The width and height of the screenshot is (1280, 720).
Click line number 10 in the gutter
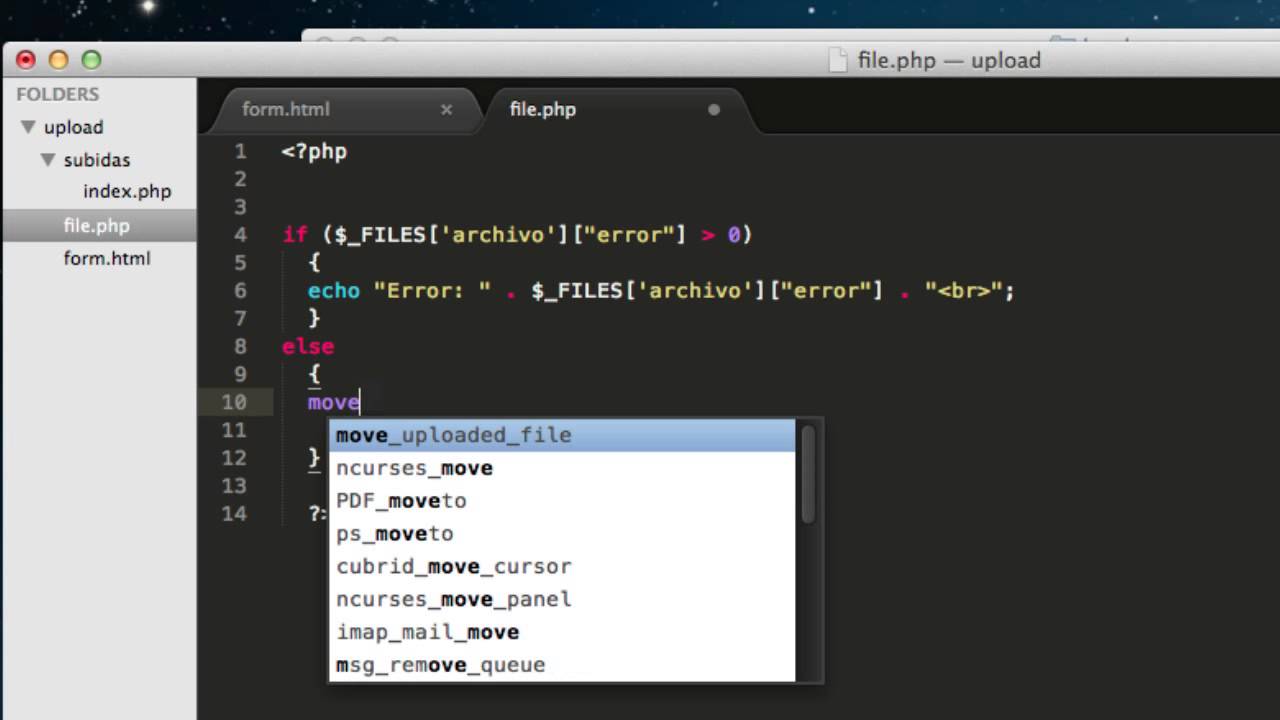[234, 402]
